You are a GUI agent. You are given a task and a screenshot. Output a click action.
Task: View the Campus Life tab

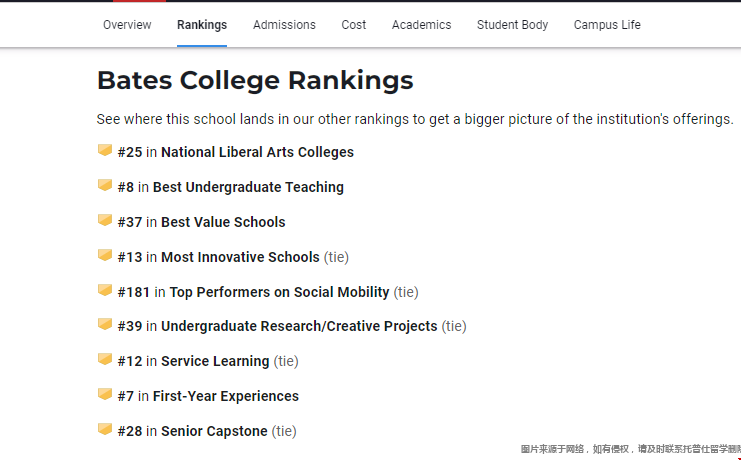(607, 25)
